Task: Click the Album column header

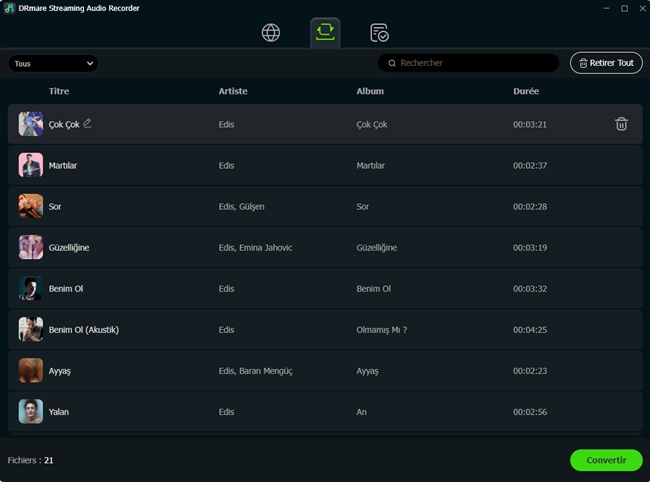Action: click(370, 91)
